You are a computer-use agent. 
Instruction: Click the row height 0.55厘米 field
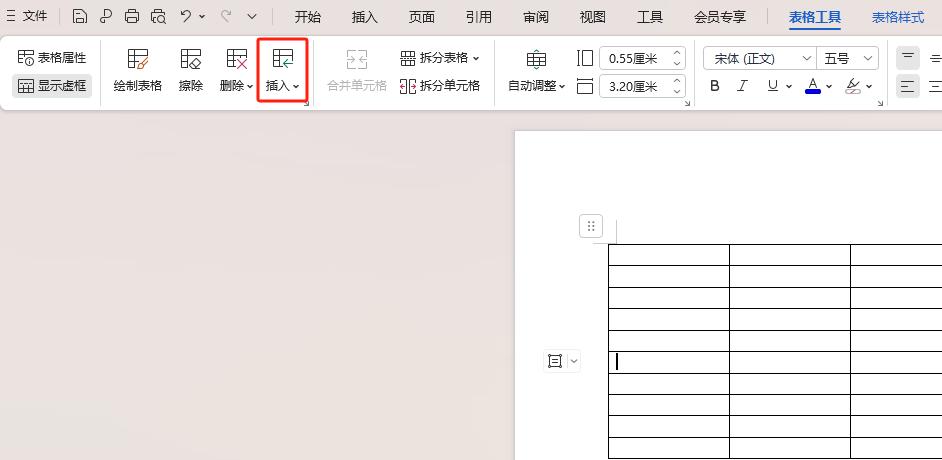point(632,58)
